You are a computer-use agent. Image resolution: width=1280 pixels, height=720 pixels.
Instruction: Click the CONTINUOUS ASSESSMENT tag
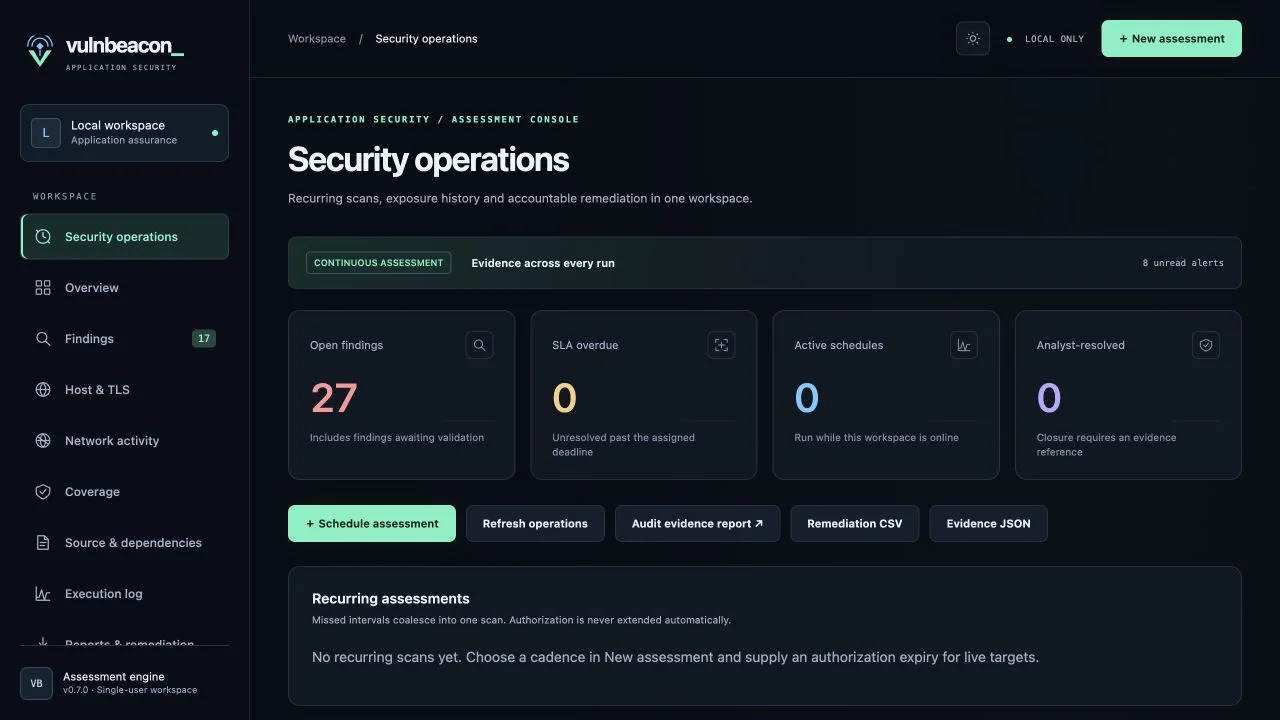pyautogui.click(x=378, y=263)
